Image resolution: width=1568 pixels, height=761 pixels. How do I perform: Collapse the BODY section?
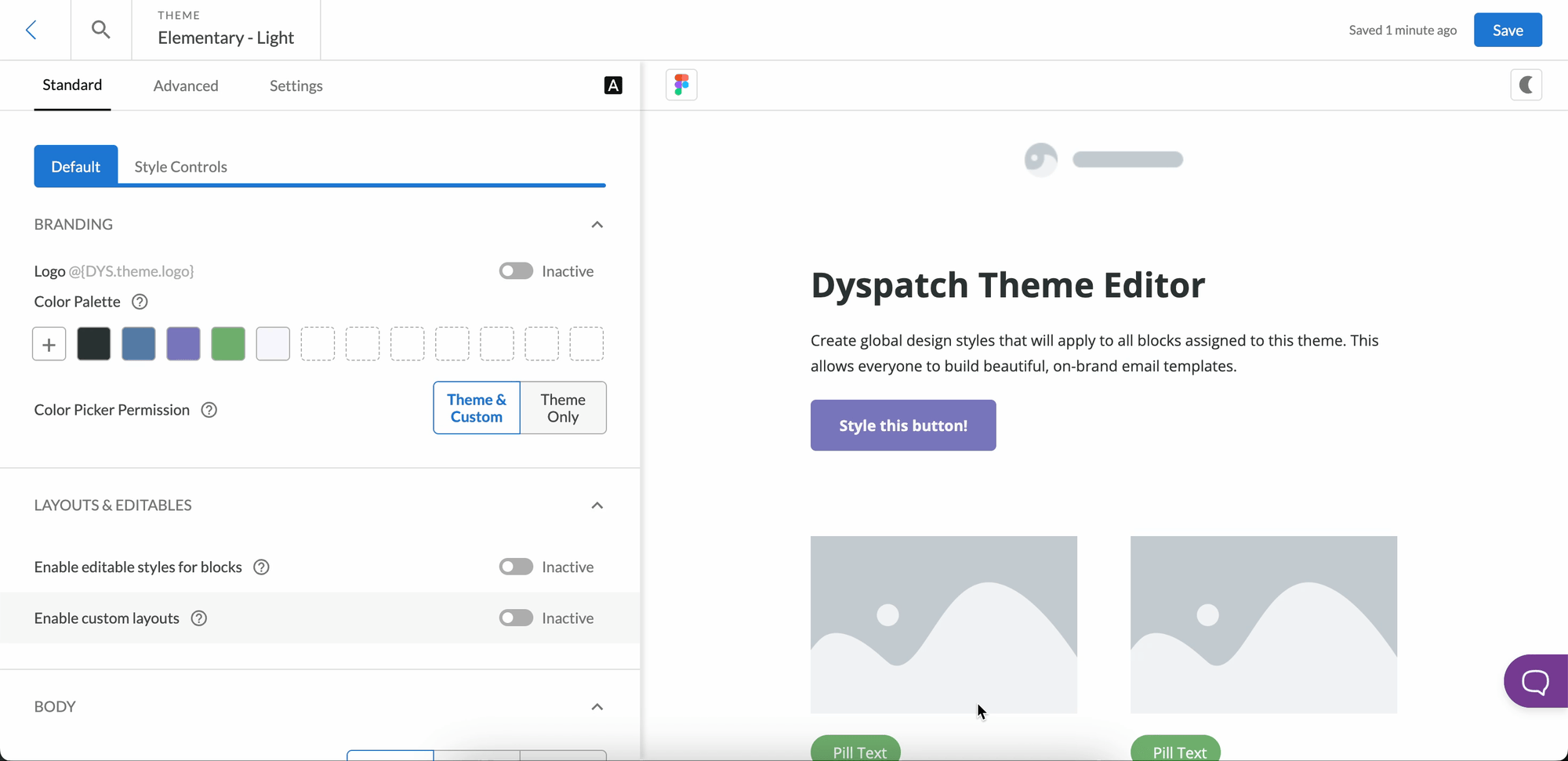tap(597, 706)
